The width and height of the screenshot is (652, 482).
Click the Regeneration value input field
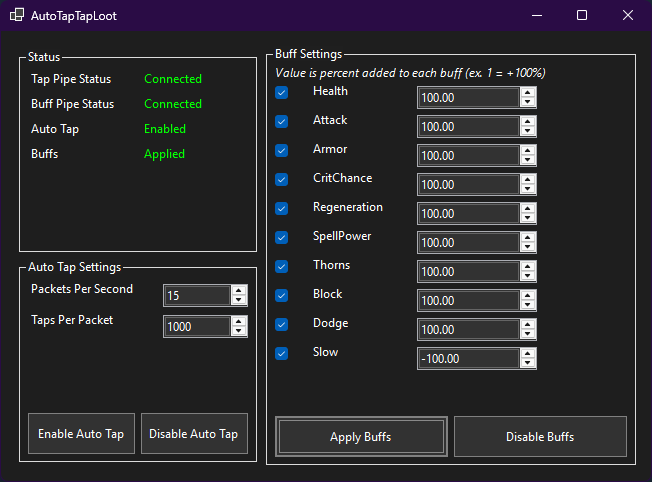(469, 214)
